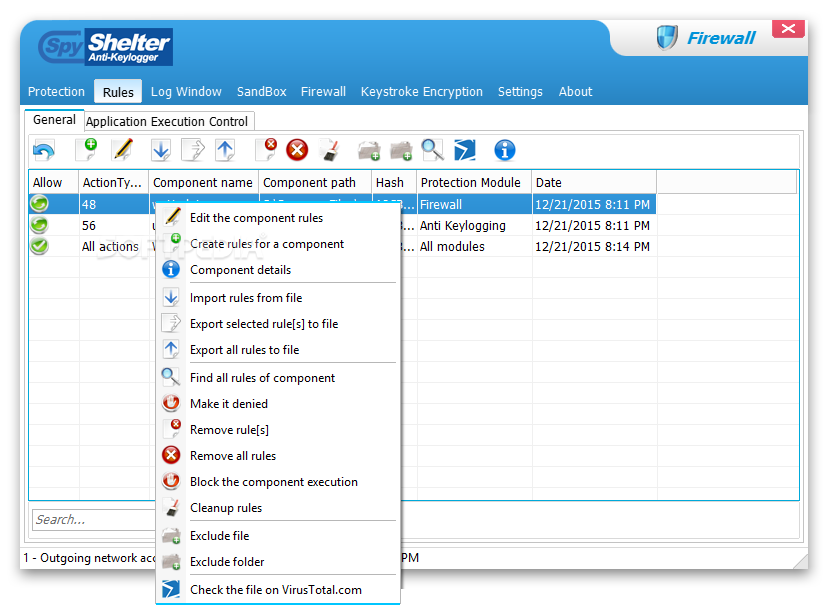The image size is (828, 605).
Task: Choose Exclude file menu entry
Action: [278, 535]
